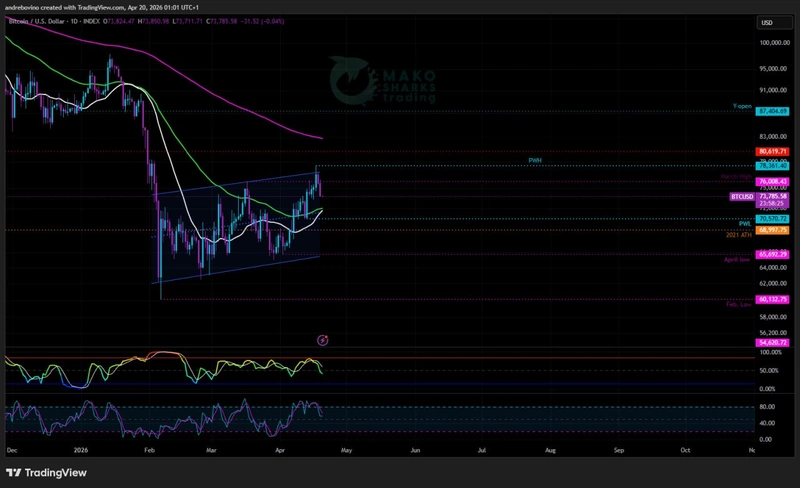Click the Feb label on time axis
This screenshot has width=800, height=488.
pyautogui.click(x=150, y=451)
